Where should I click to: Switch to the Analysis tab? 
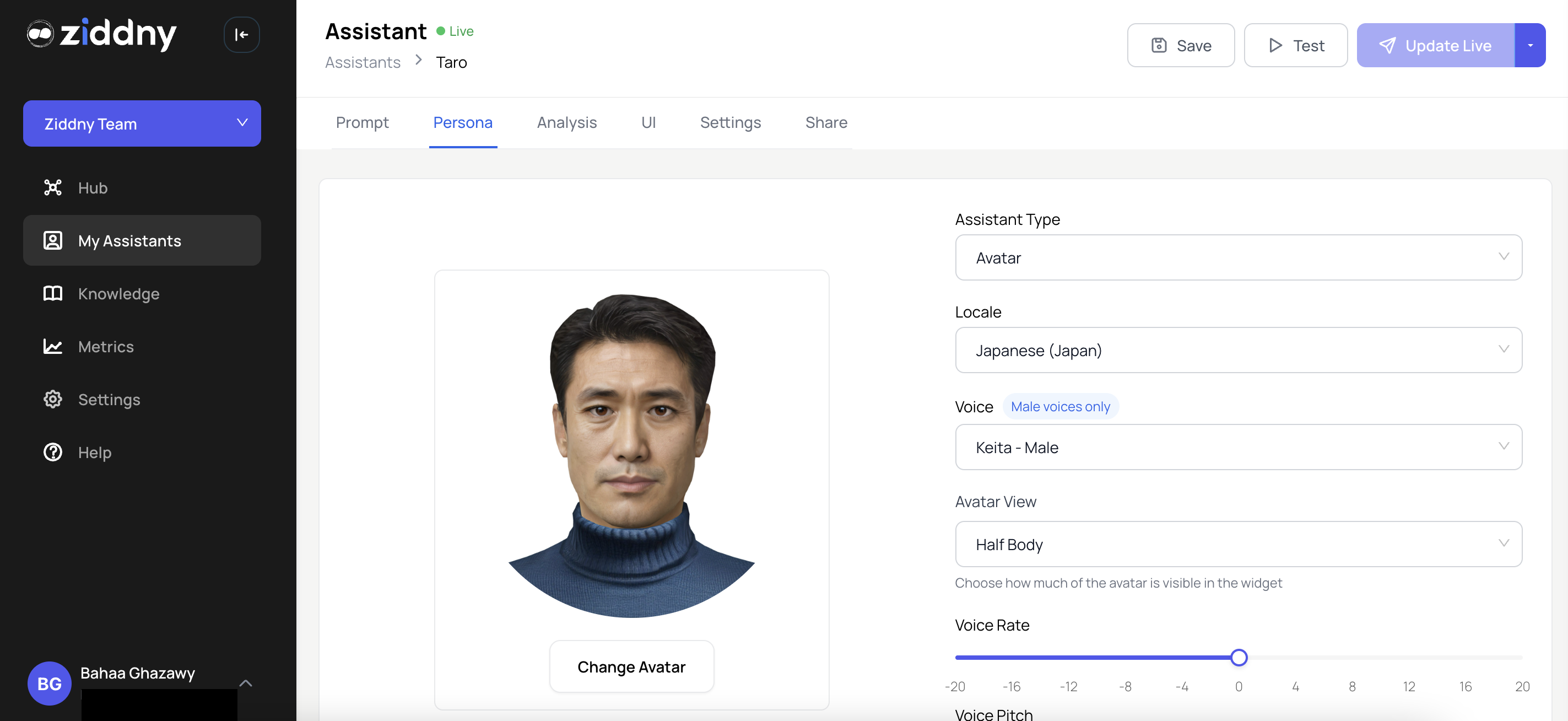[566, 122]
